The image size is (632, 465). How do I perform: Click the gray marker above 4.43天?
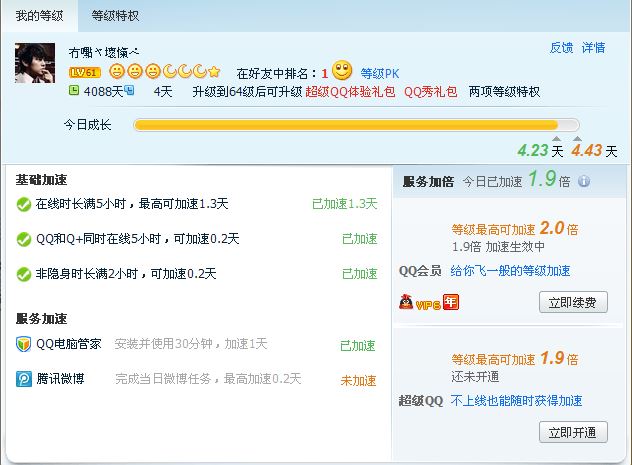(577, 139)
